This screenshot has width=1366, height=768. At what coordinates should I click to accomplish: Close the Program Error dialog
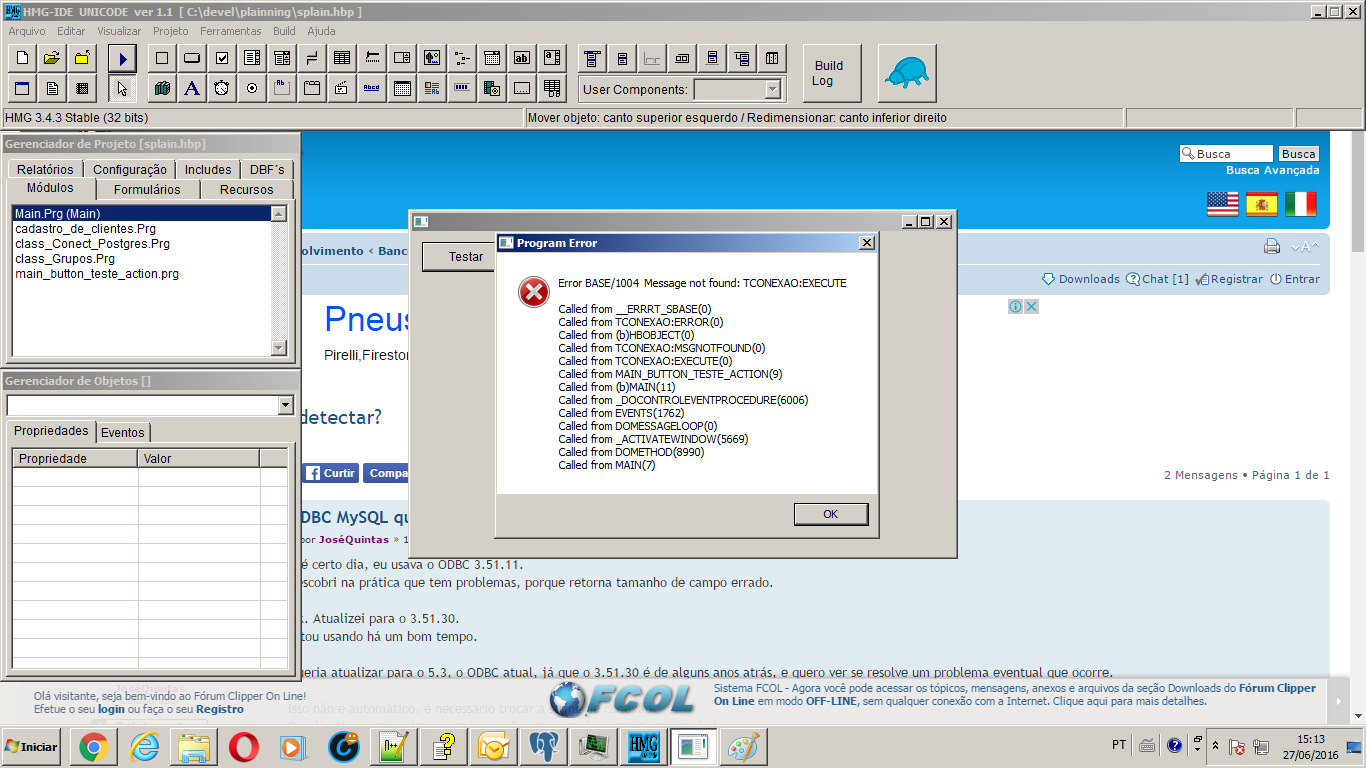pos(866,243)
